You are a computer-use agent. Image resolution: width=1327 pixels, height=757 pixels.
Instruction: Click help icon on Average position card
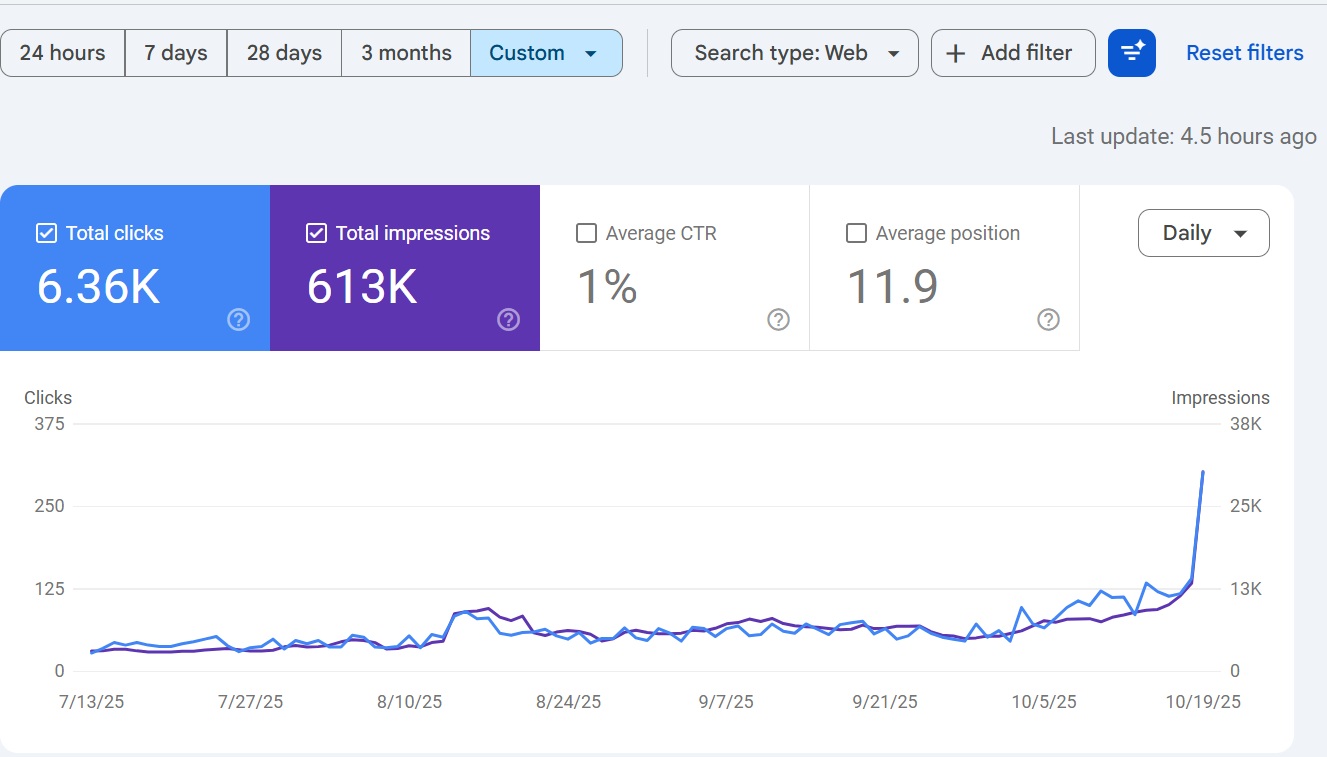[x=1048, y=320]
